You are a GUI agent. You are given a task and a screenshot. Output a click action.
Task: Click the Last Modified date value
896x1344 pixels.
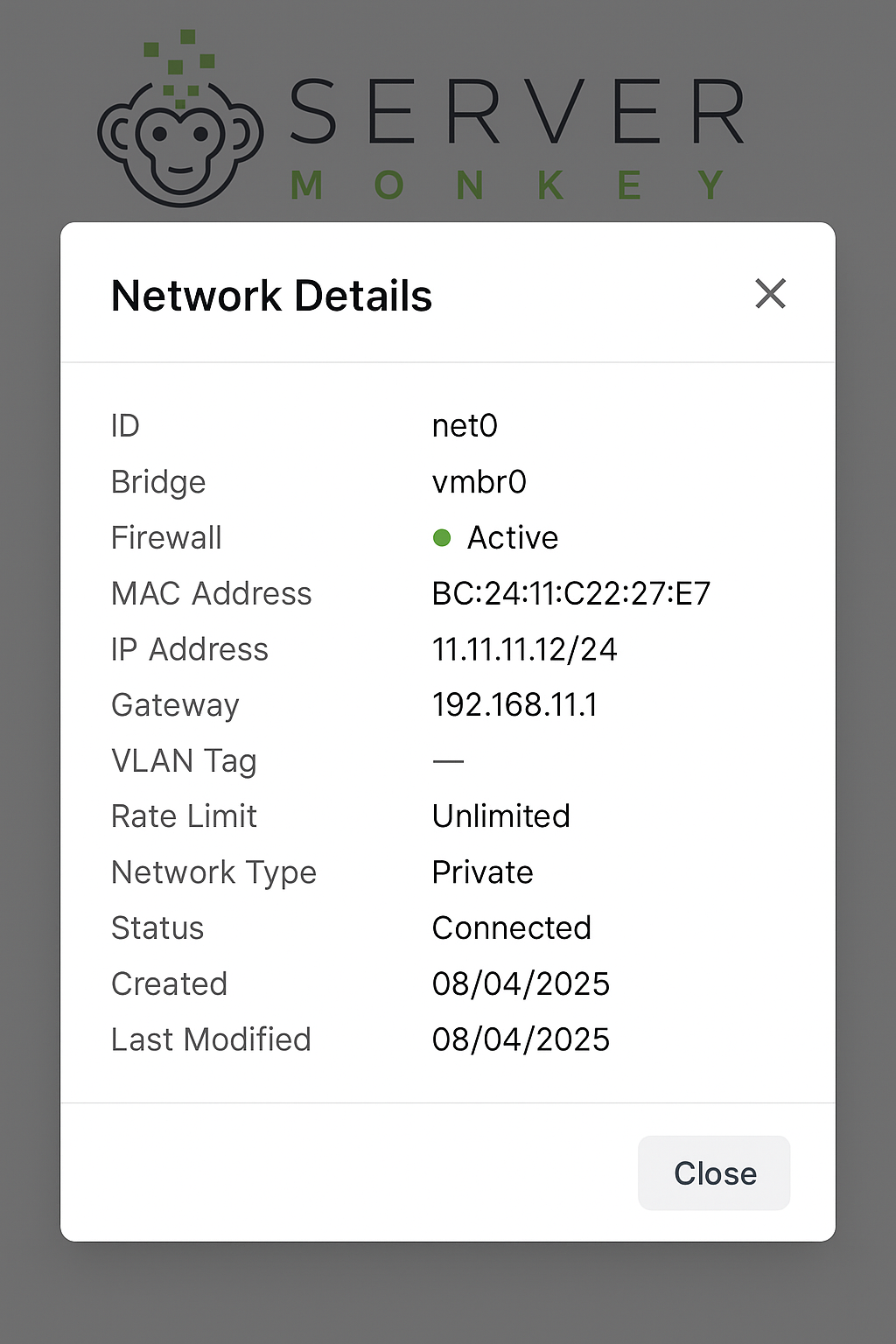coord(521,1040)
